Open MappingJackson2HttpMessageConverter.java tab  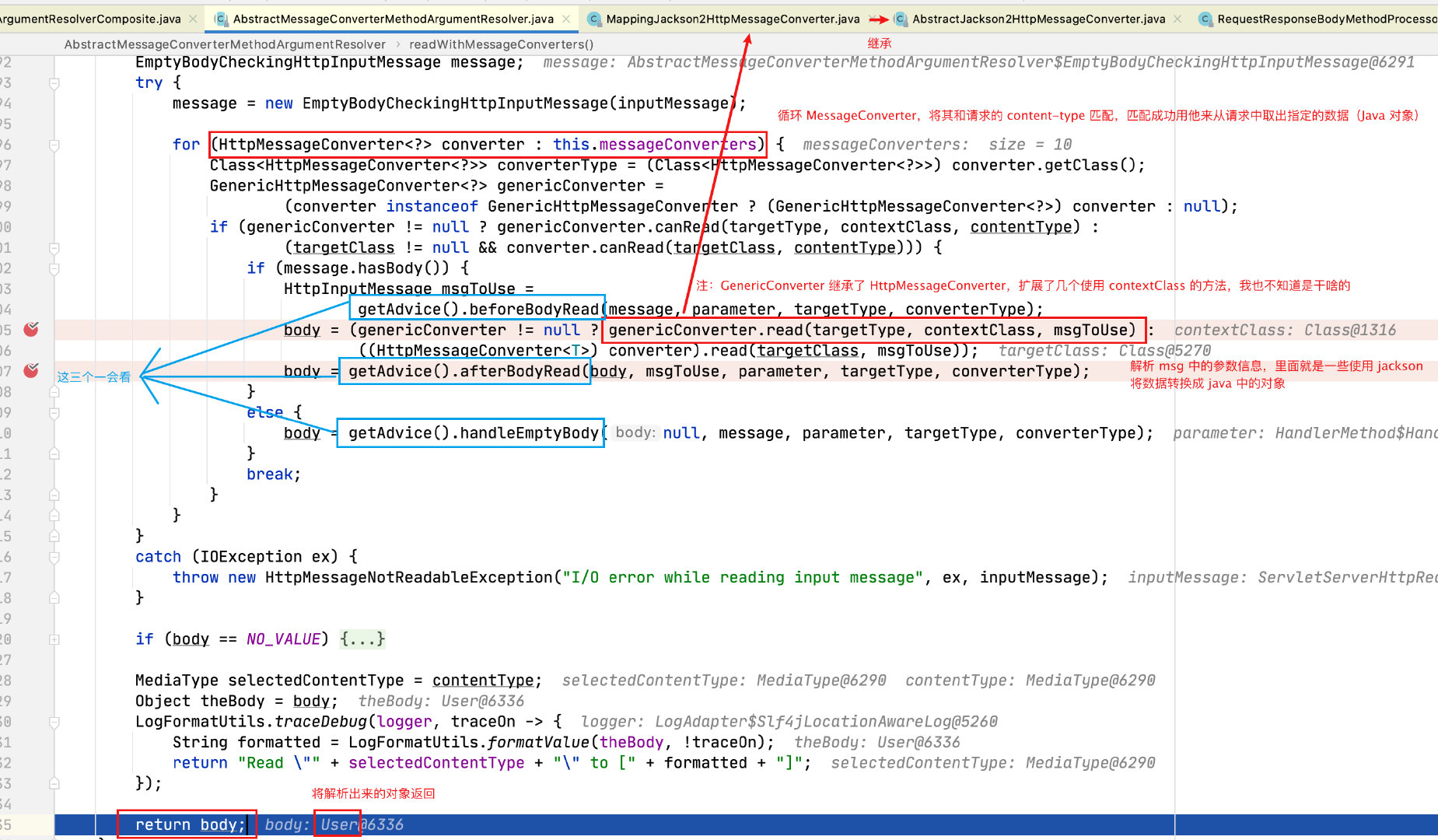(x=733, y=19)
